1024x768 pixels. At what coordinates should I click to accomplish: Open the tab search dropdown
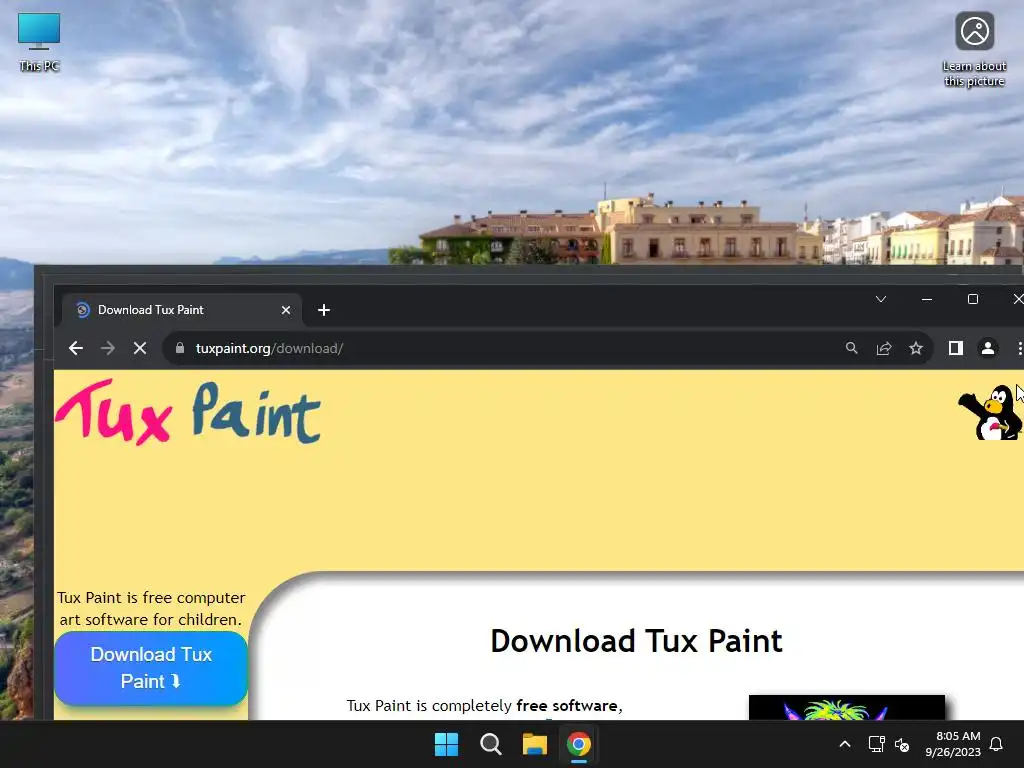point(880,299)
